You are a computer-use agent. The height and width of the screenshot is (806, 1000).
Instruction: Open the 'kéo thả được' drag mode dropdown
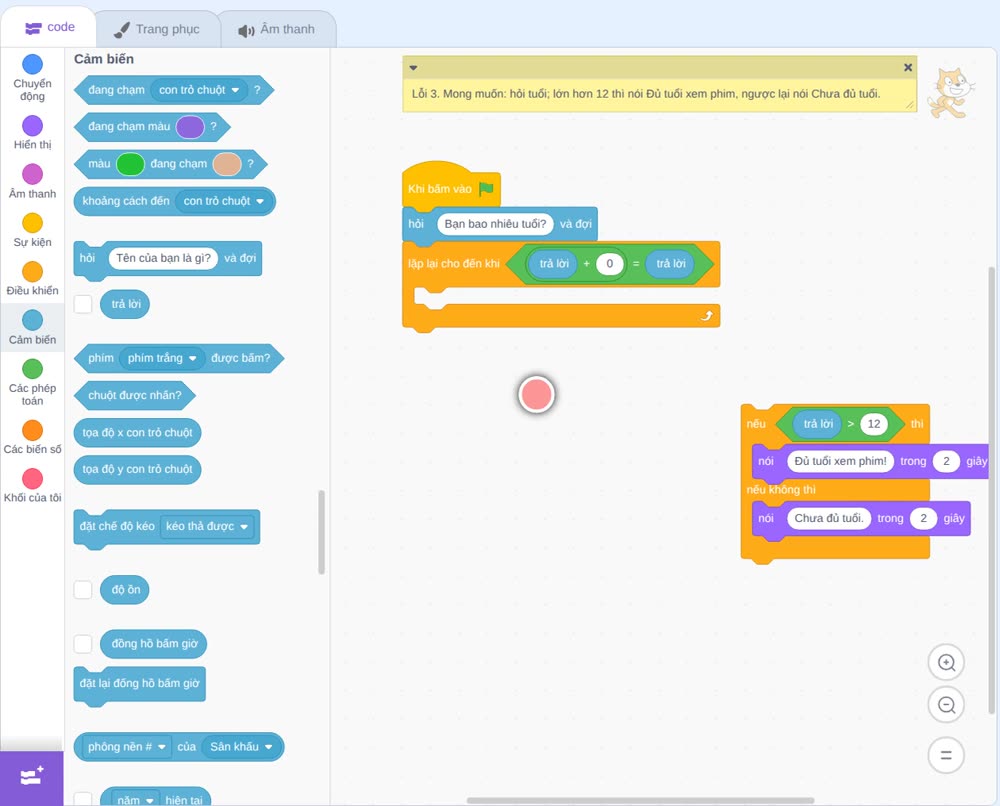[207, 526]
